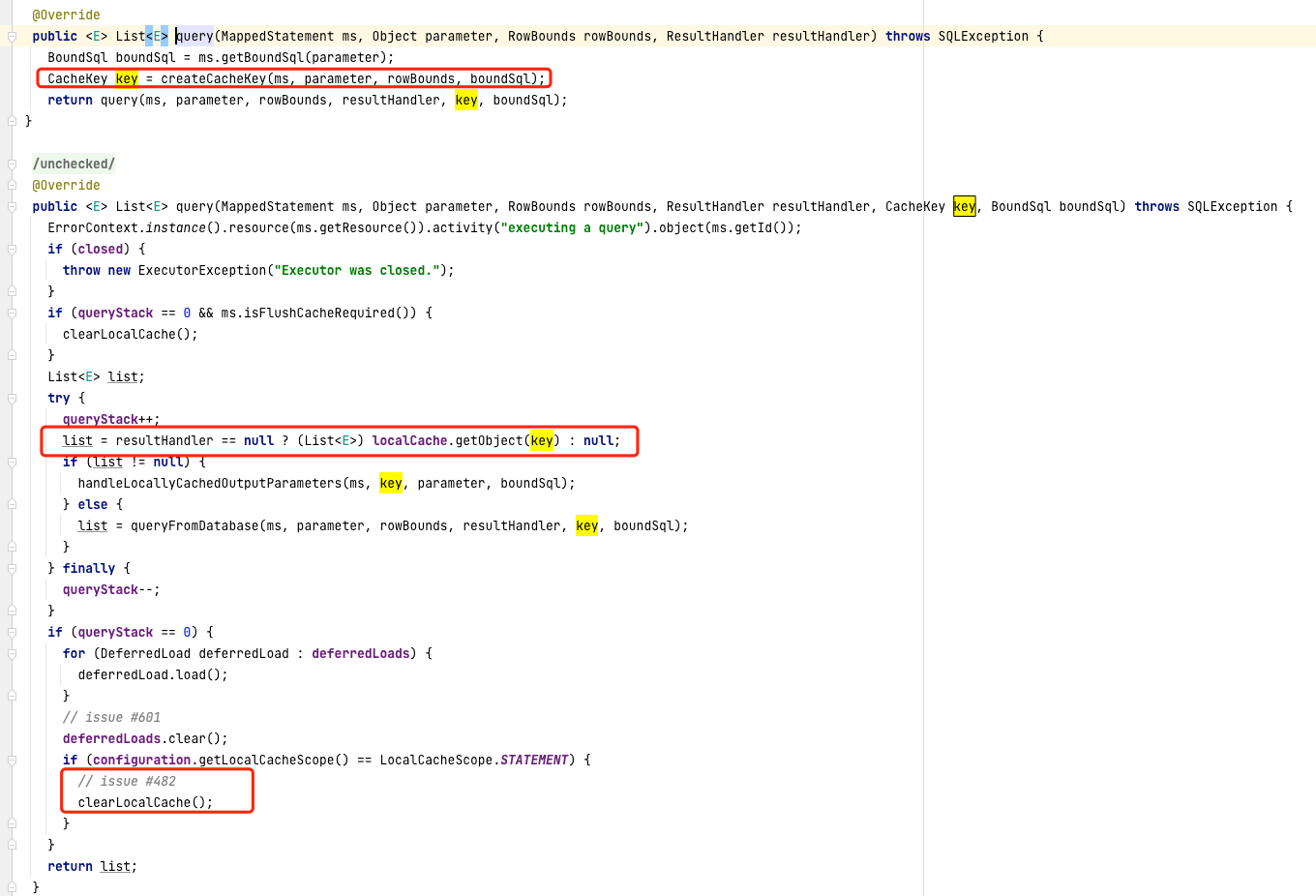Click the queryStack-- statement
The width and height of the screenshot is (1316, 896).
(111, 589)
